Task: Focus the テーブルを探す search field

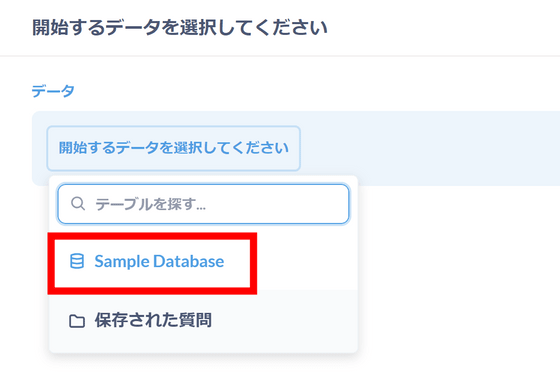Action: coord(203,204)
